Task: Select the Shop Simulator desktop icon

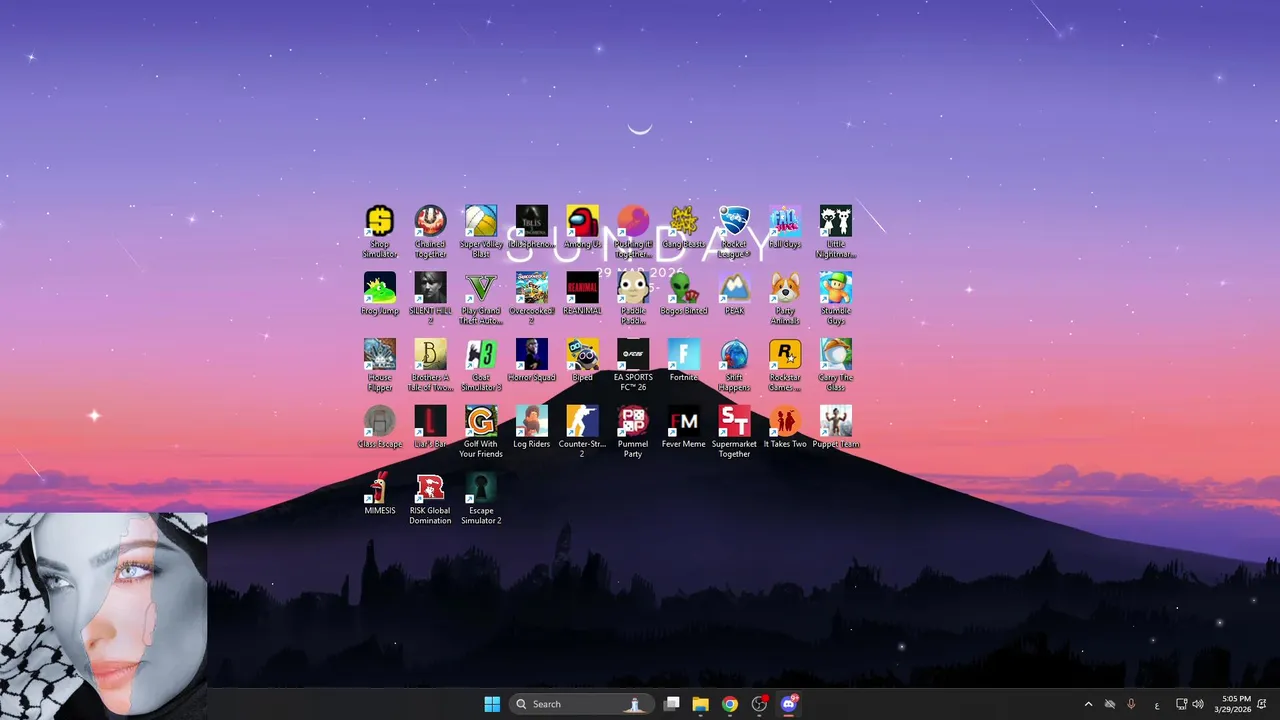Action: pyautogui.click(x=380, y=232)
